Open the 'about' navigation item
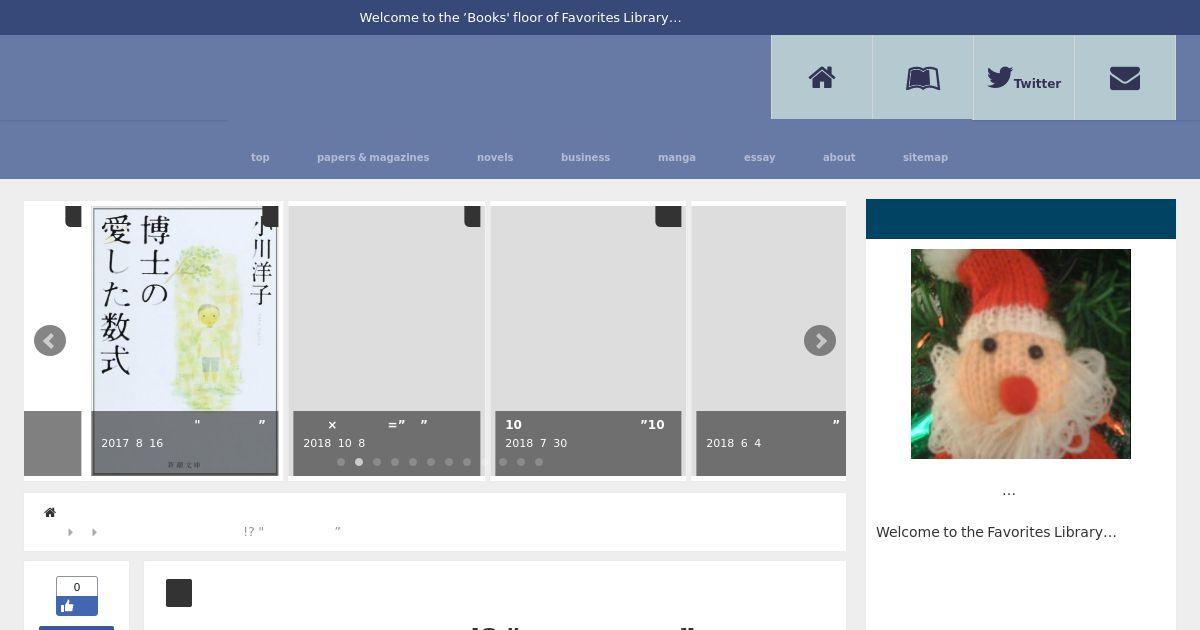Image resolution: width=1200 pixels, height=630 pixels. [839, 157]
